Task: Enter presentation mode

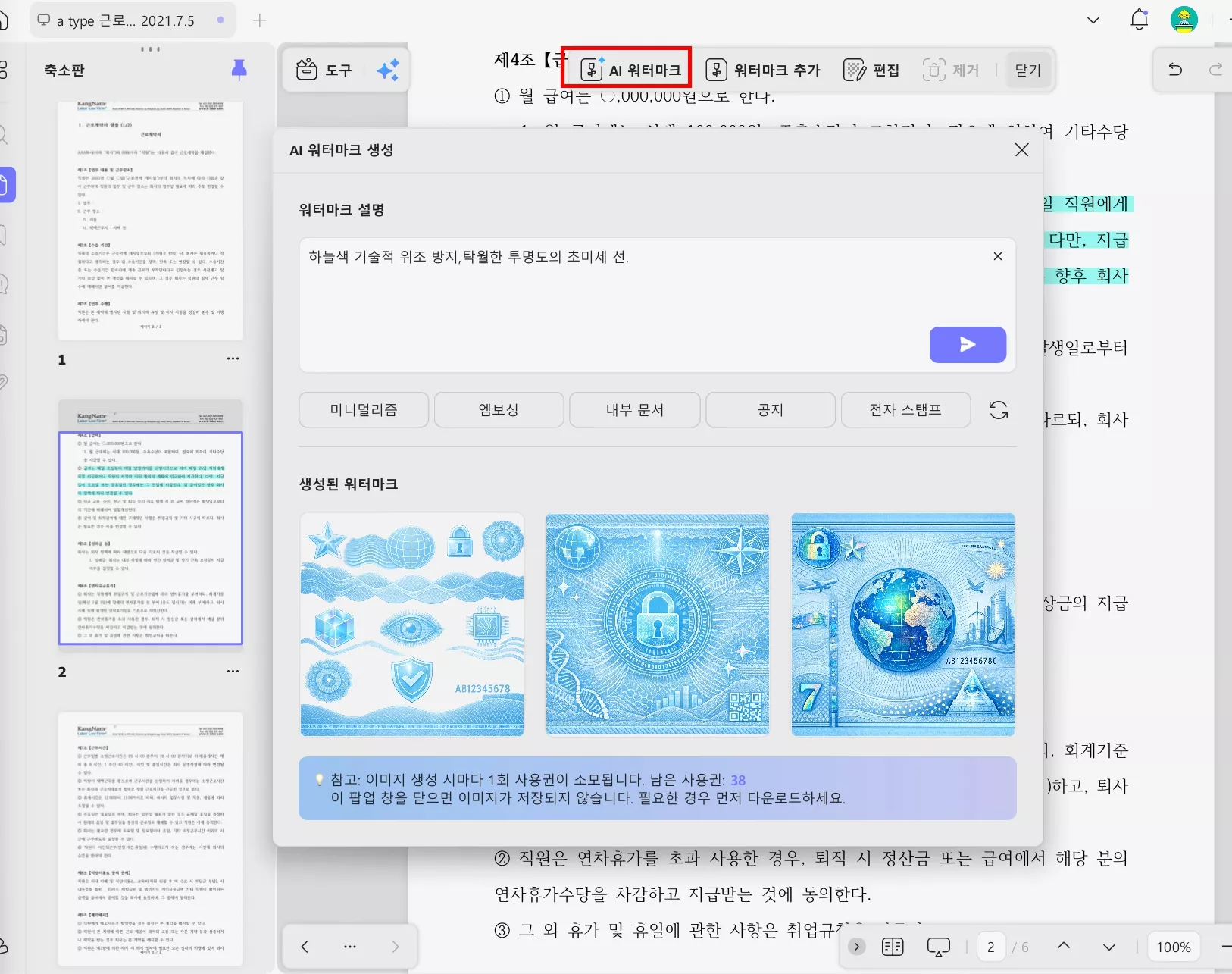Action: click(x=940, y=947)
